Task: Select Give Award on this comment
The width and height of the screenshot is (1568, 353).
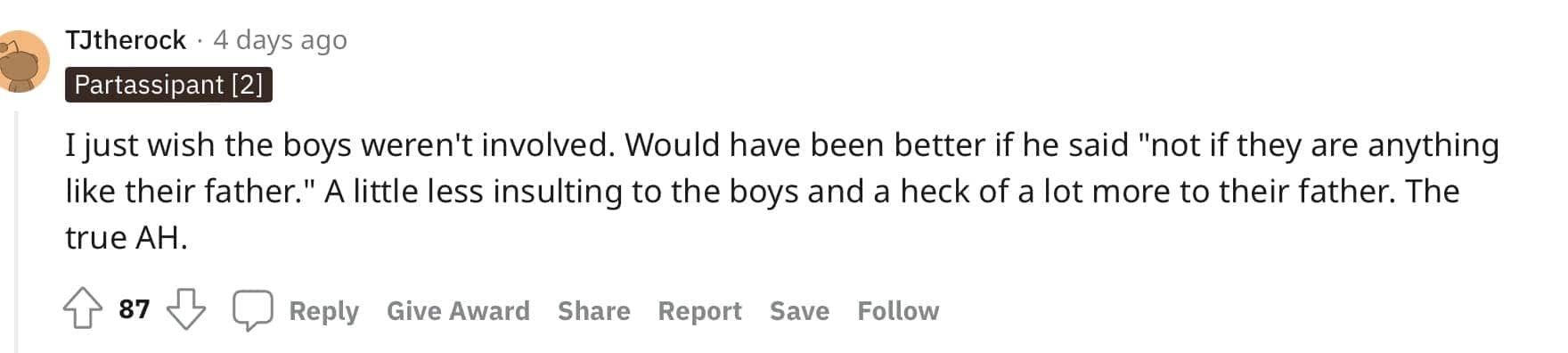Action: tap(458, 310)
